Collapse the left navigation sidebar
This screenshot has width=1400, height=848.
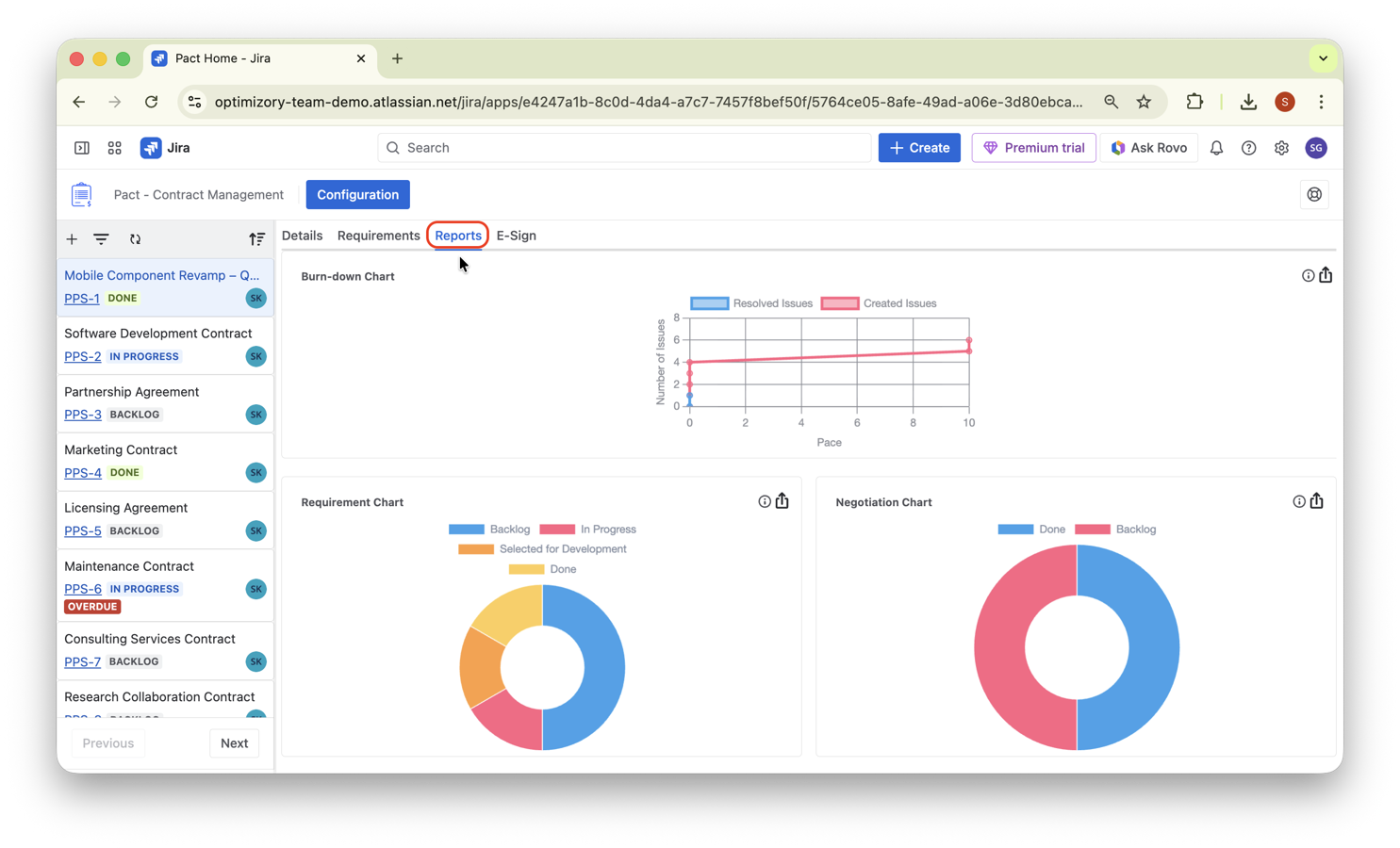point(81,147)
